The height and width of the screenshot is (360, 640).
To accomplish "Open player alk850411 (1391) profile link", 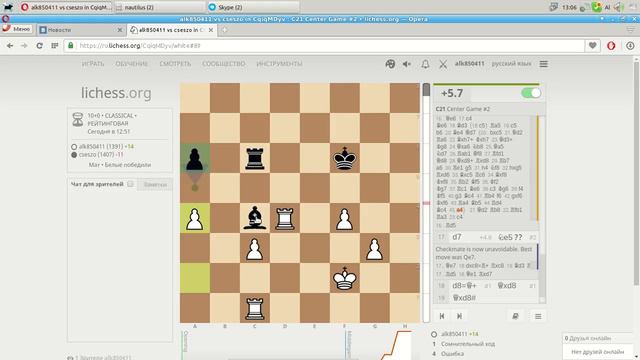I will [x=102, y=147].
